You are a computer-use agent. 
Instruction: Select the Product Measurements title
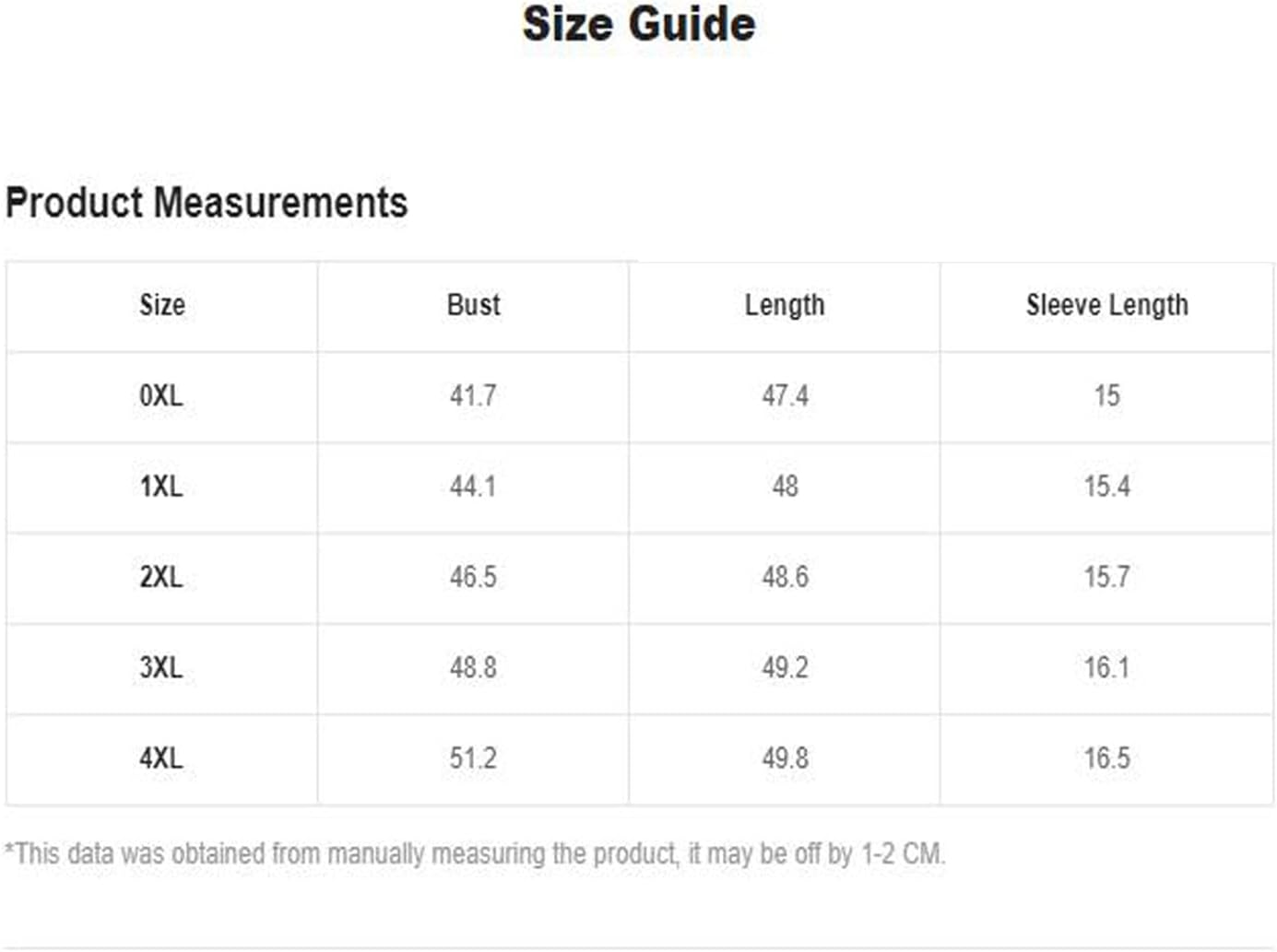tap(207, 203)
